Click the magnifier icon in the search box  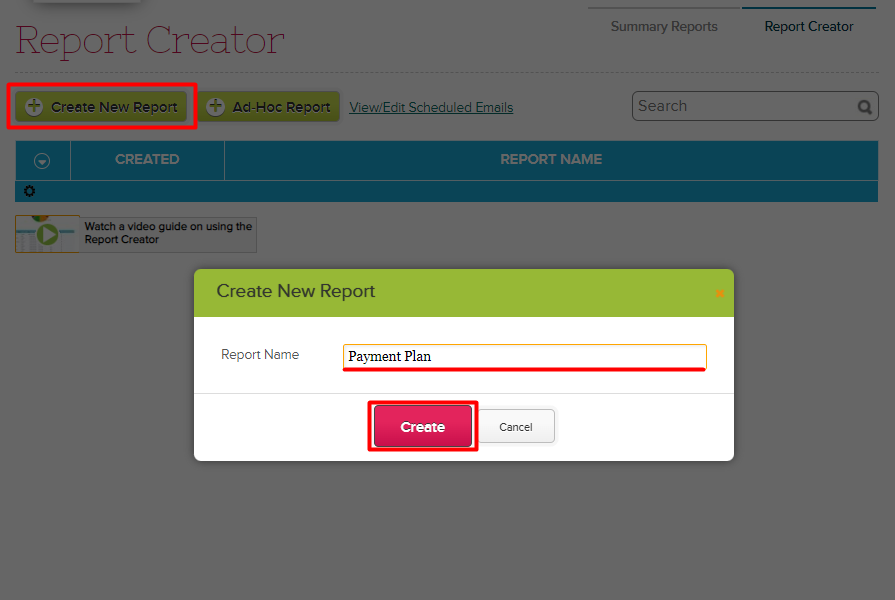coord(864,107)
